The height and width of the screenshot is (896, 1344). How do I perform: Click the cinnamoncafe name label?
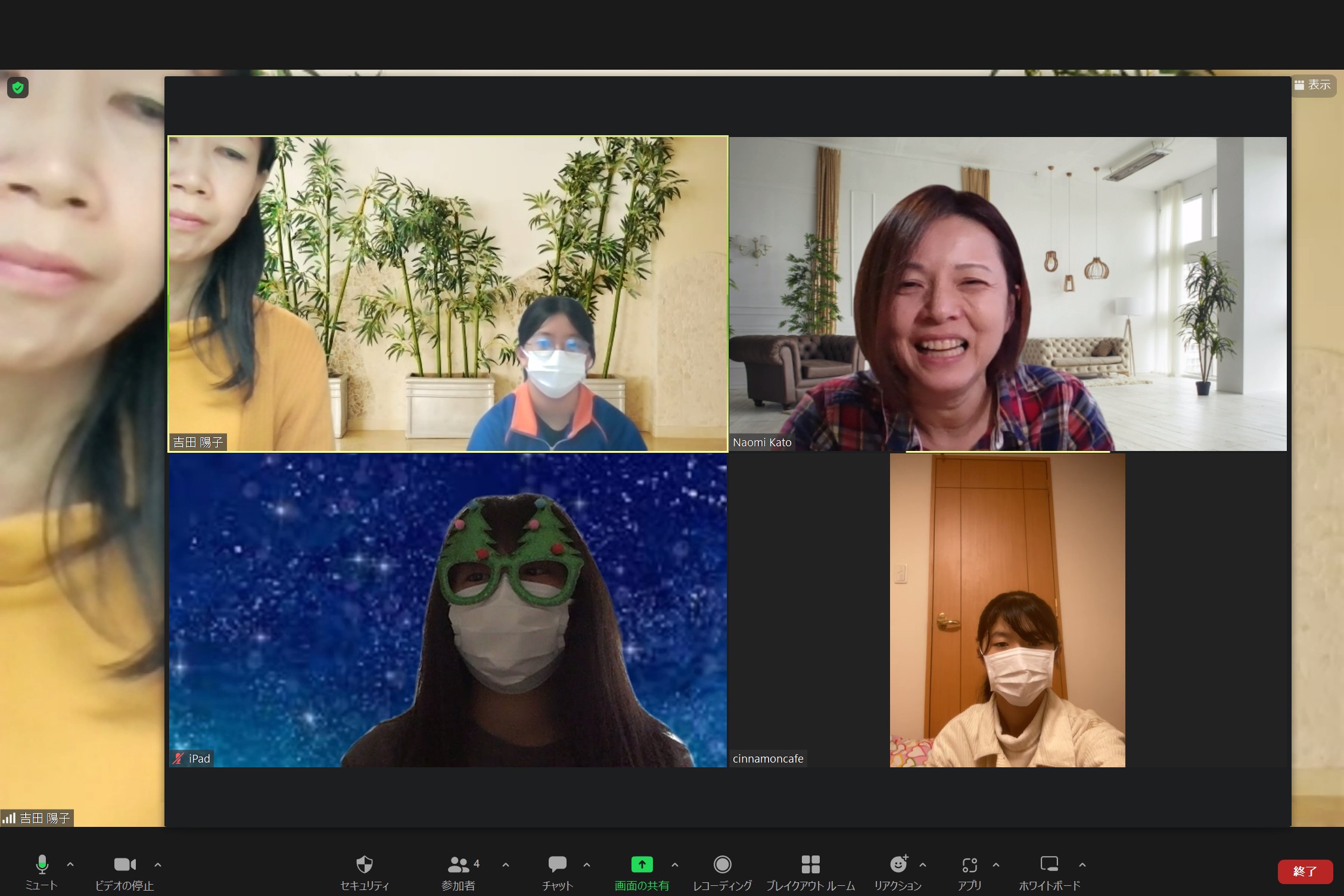pos(768,758)
